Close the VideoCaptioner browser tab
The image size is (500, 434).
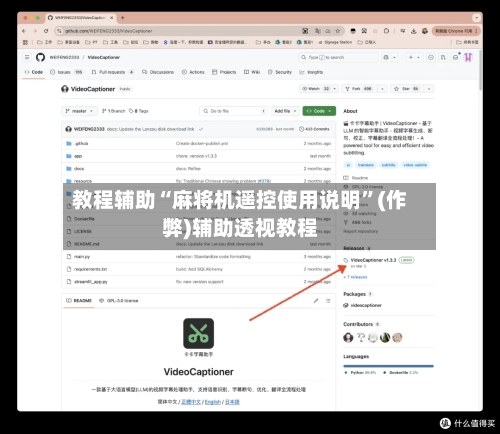(x=112, y=18)
